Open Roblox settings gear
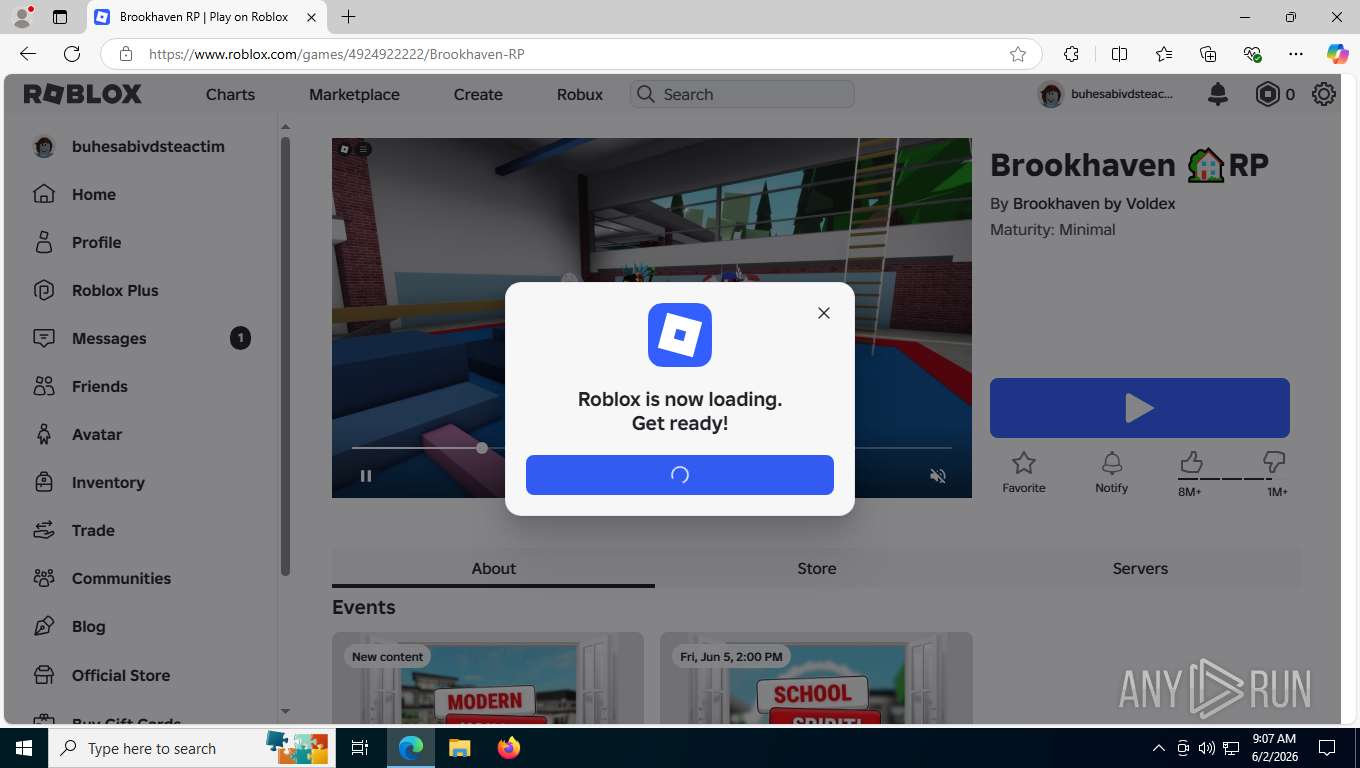Screen dimensions: 1360x768 [x=1324, y=94]
